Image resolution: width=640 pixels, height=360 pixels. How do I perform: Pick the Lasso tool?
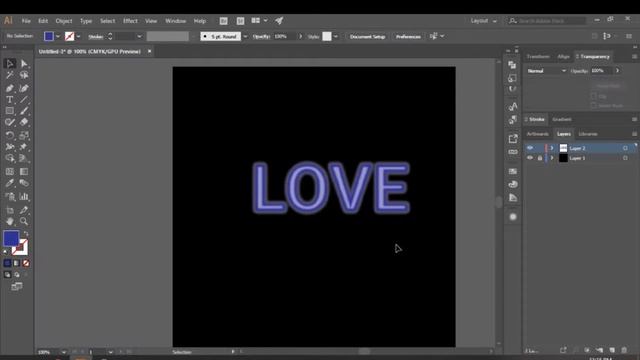click(x=24, y=75)
